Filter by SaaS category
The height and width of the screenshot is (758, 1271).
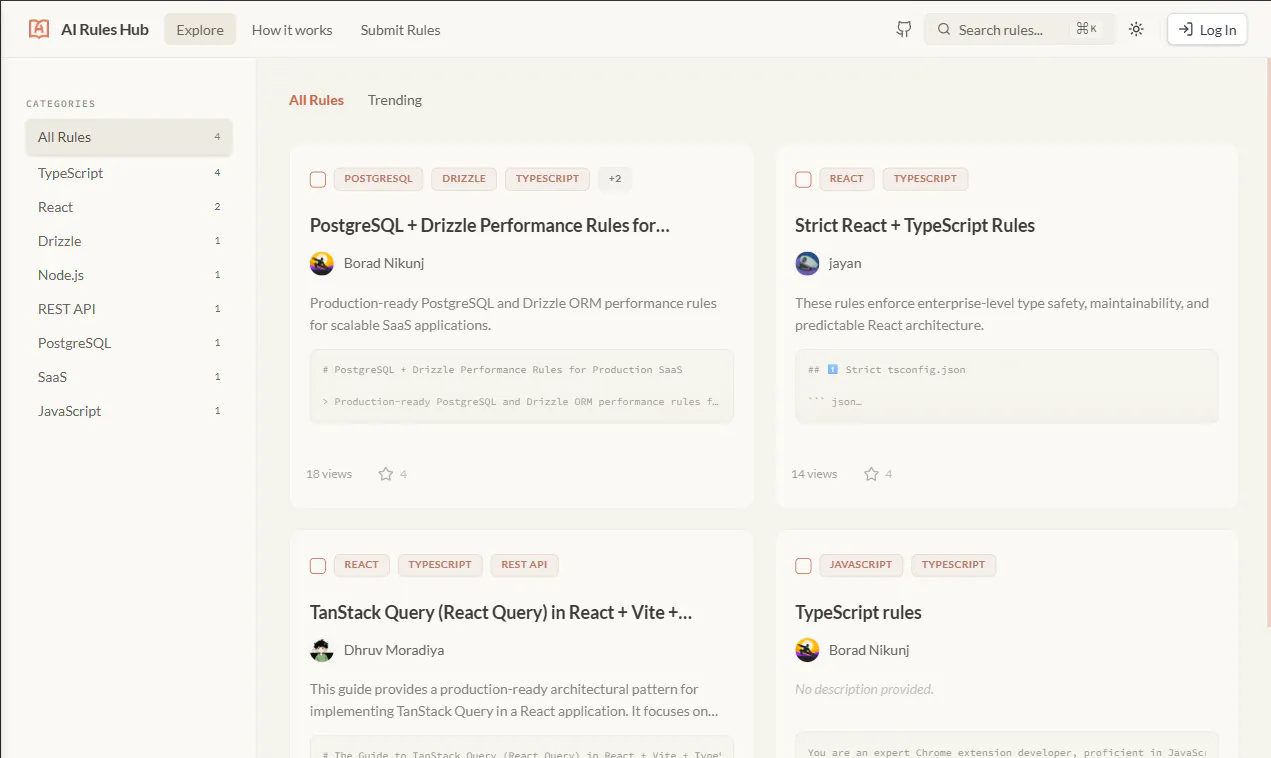point(129,377)
